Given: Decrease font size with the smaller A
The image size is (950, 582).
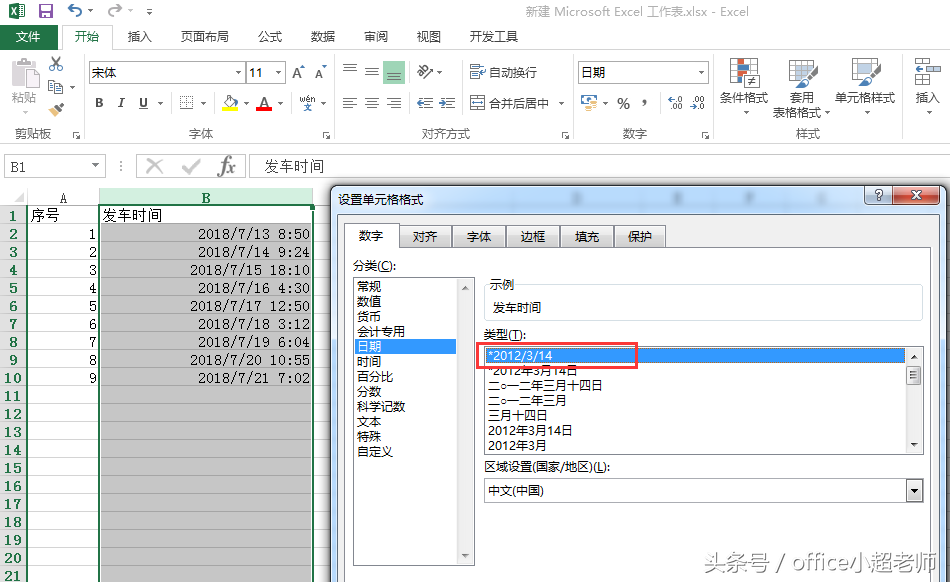Looking at the screenshot, I should click(x=320, y=73).
